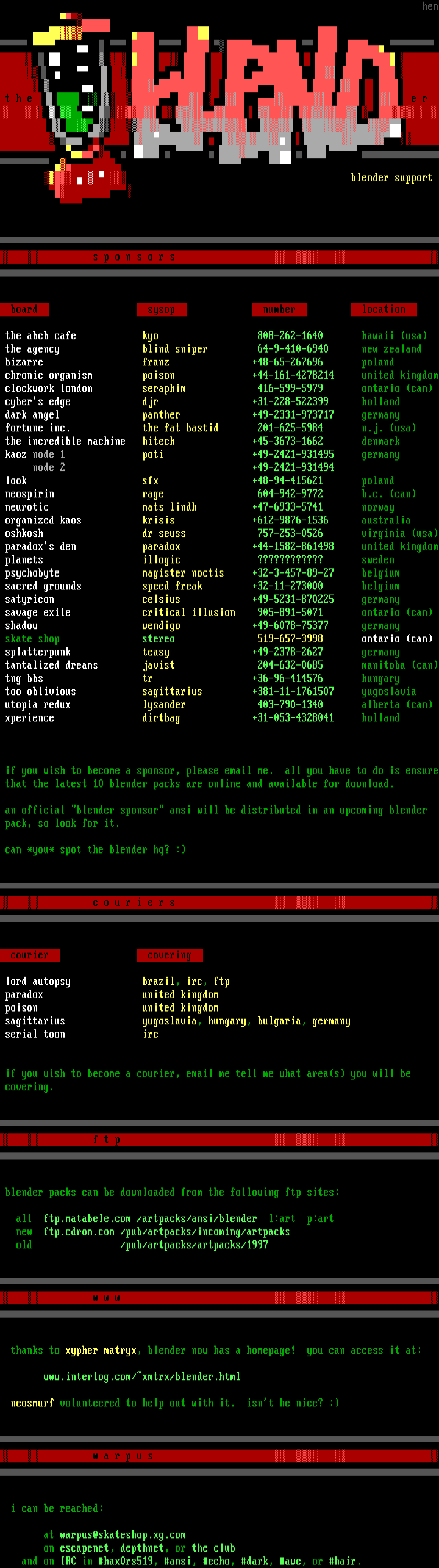Select 'lord autopsy' courier row
Image resolution: width=439 pixels, height=1568 pixels.
point(38,981)
